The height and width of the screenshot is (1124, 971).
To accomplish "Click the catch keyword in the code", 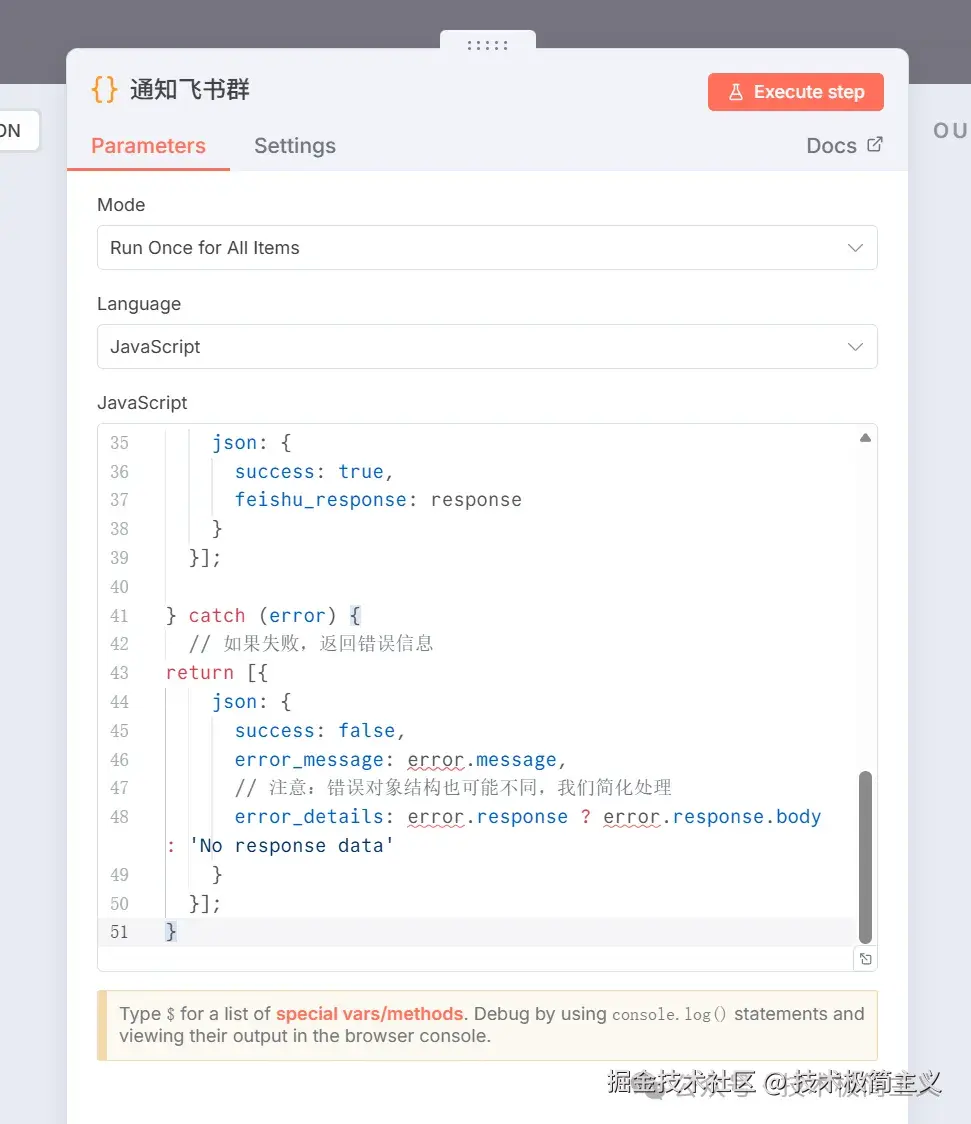I will coord(216,616).
